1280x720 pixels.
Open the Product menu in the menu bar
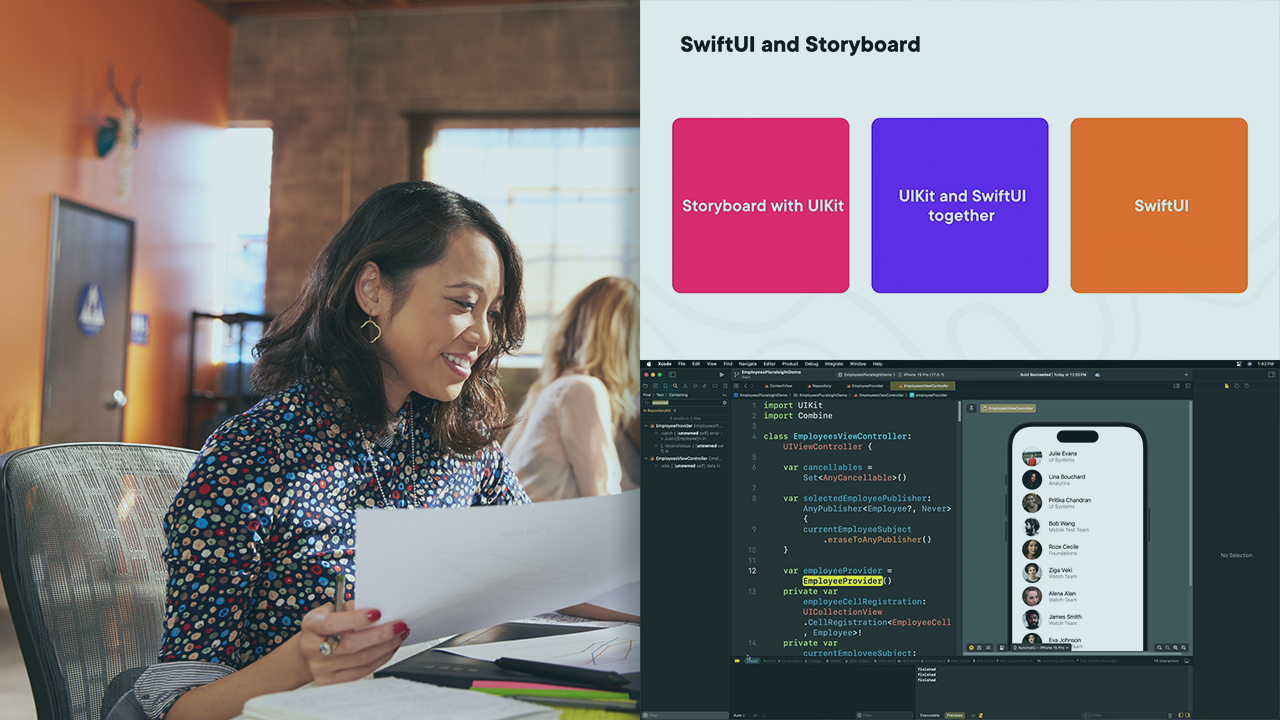click(790, 364)
